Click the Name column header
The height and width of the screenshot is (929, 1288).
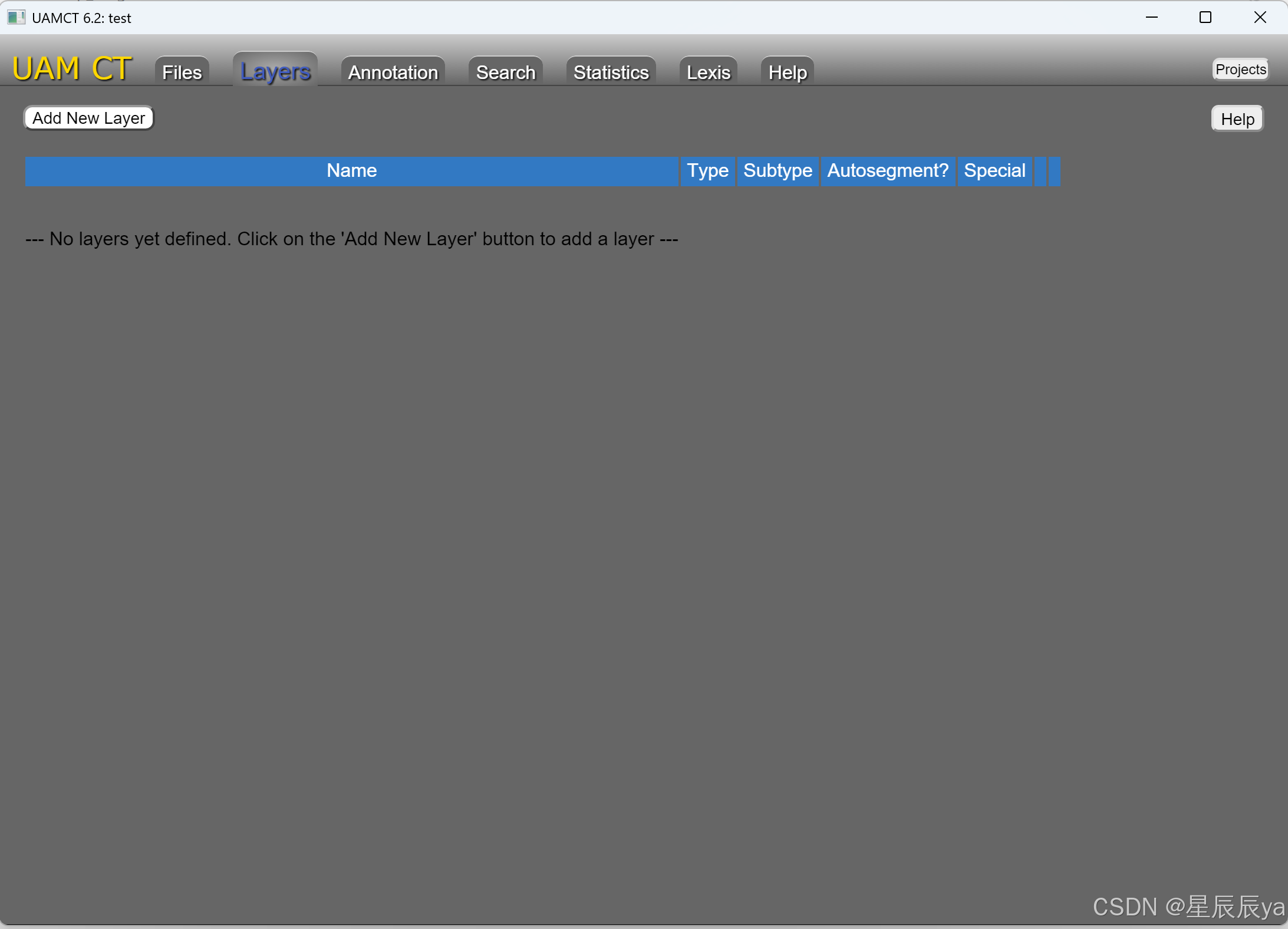coord(351,170)
